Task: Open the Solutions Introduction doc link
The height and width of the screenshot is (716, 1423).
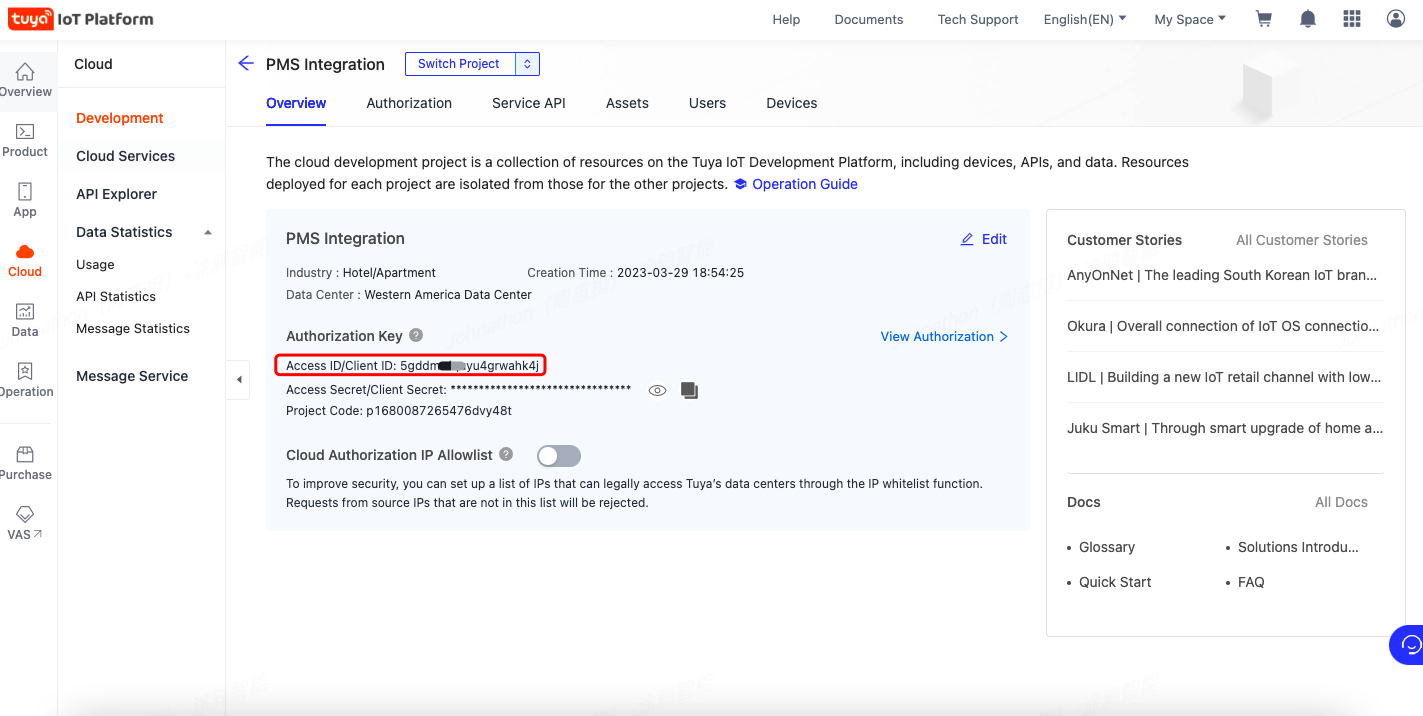Action: click(x=1298, y=547)
